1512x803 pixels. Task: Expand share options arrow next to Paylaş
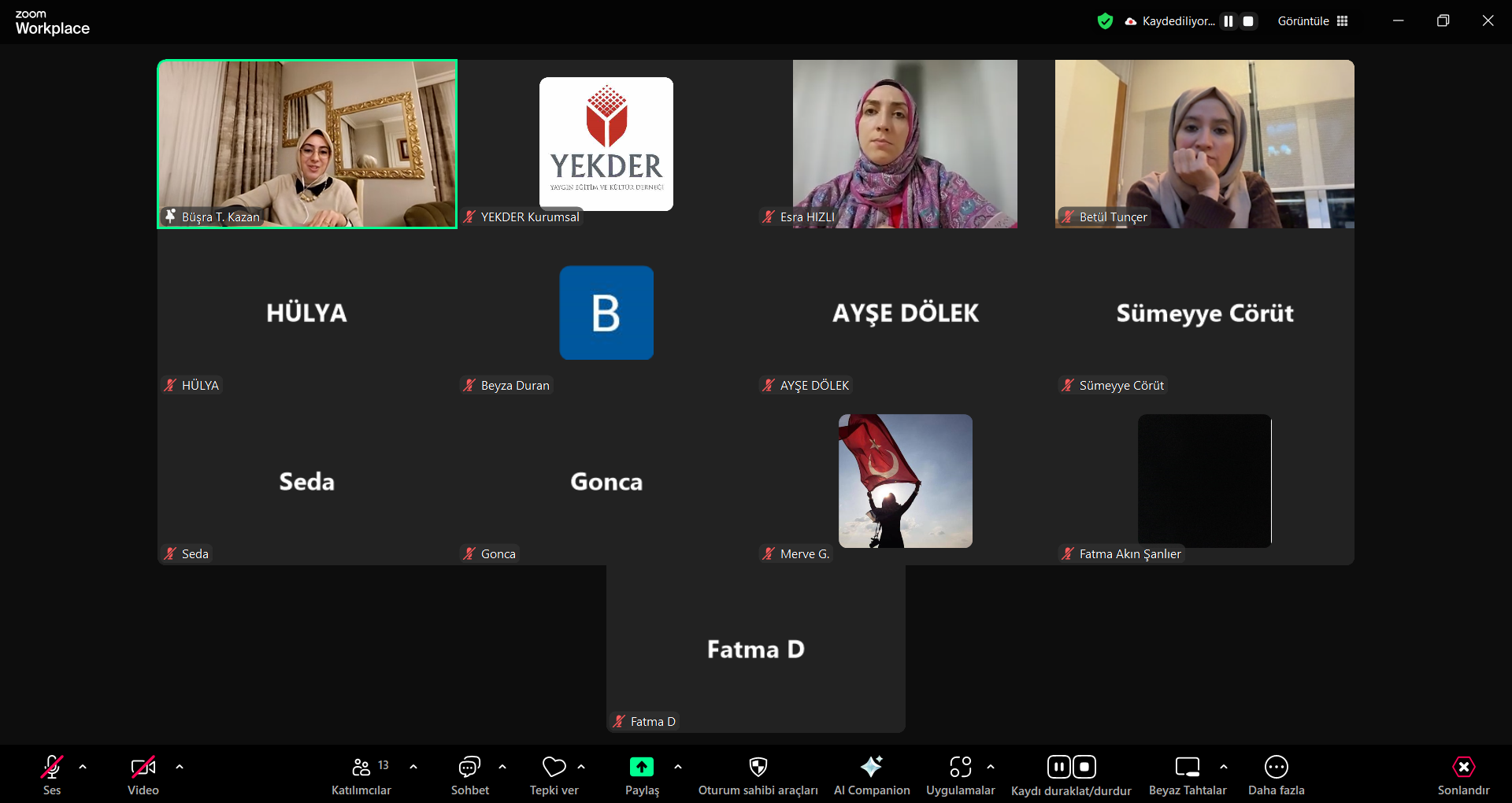point(678,767)
